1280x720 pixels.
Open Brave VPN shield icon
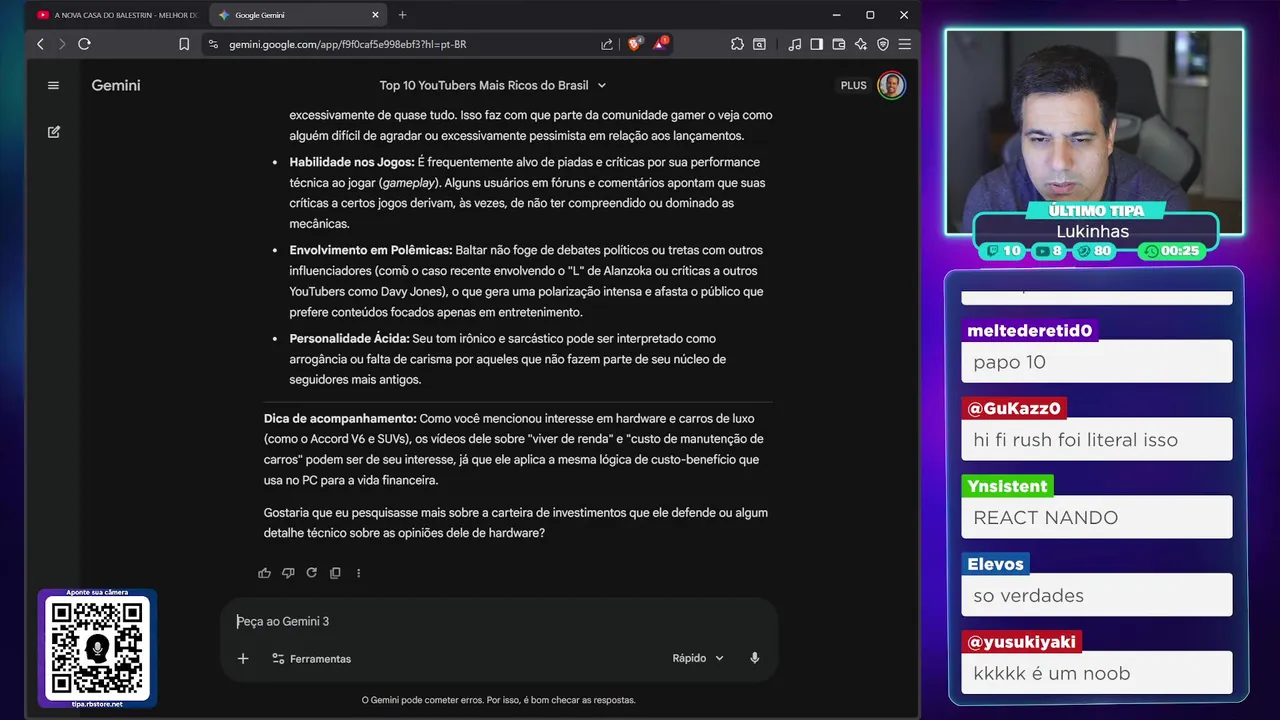883,44
